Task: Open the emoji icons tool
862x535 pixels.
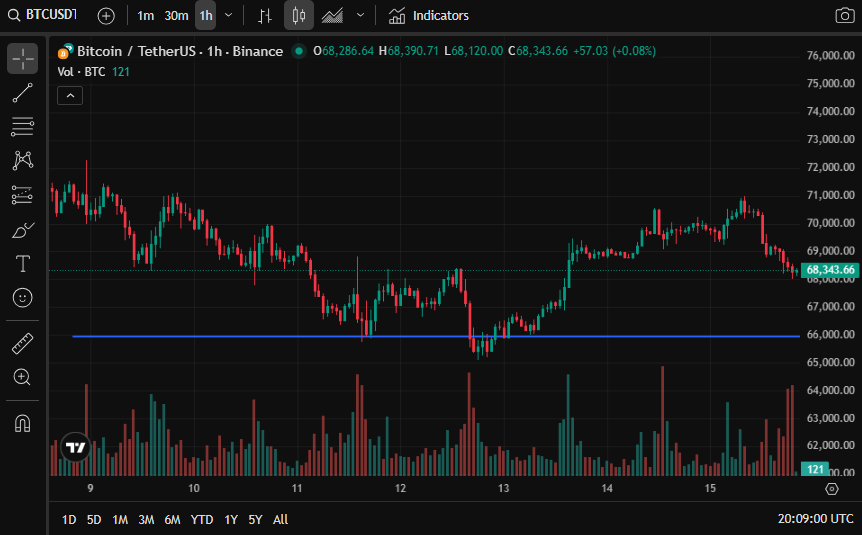Action: [23, 298]
